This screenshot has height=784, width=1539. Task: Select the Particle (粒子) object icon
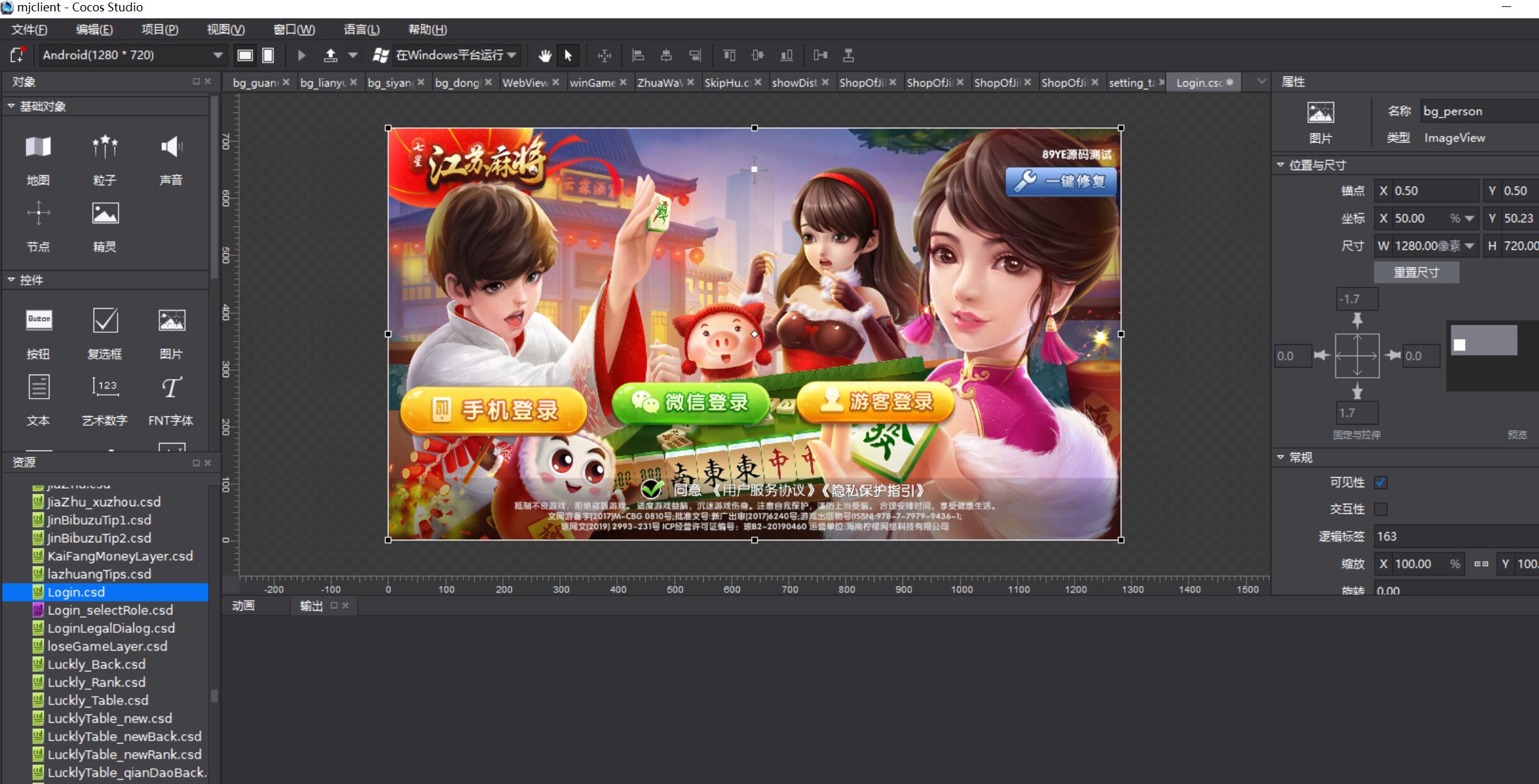coord(104,147)
